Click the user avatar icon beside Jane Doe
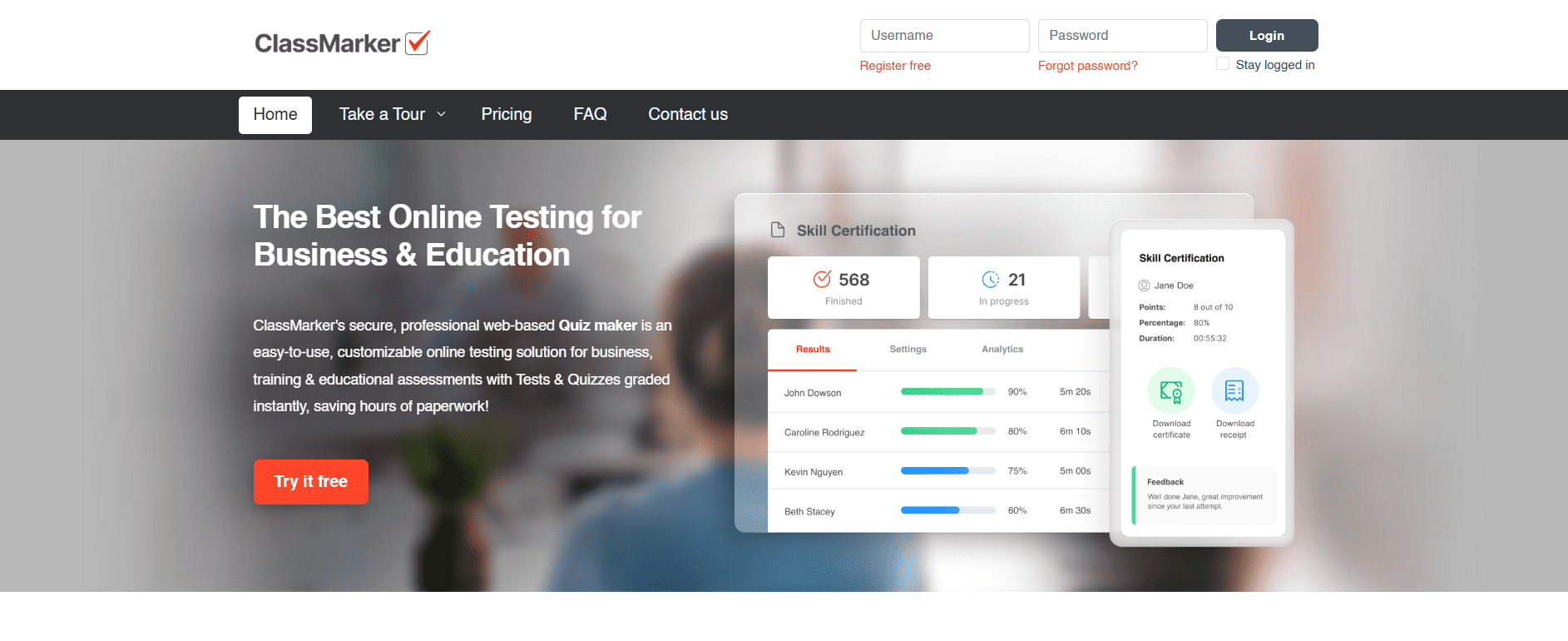This screenshot has width=1568, height=641. [1144, 286]
